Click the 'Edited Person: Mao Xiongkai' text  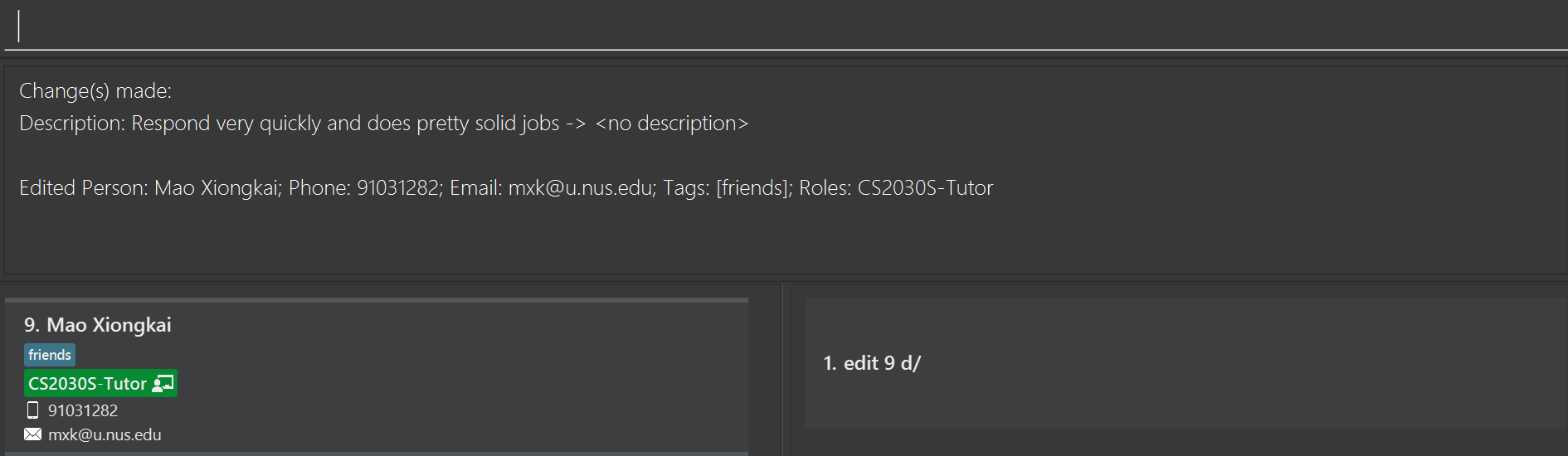coord(150,188)
